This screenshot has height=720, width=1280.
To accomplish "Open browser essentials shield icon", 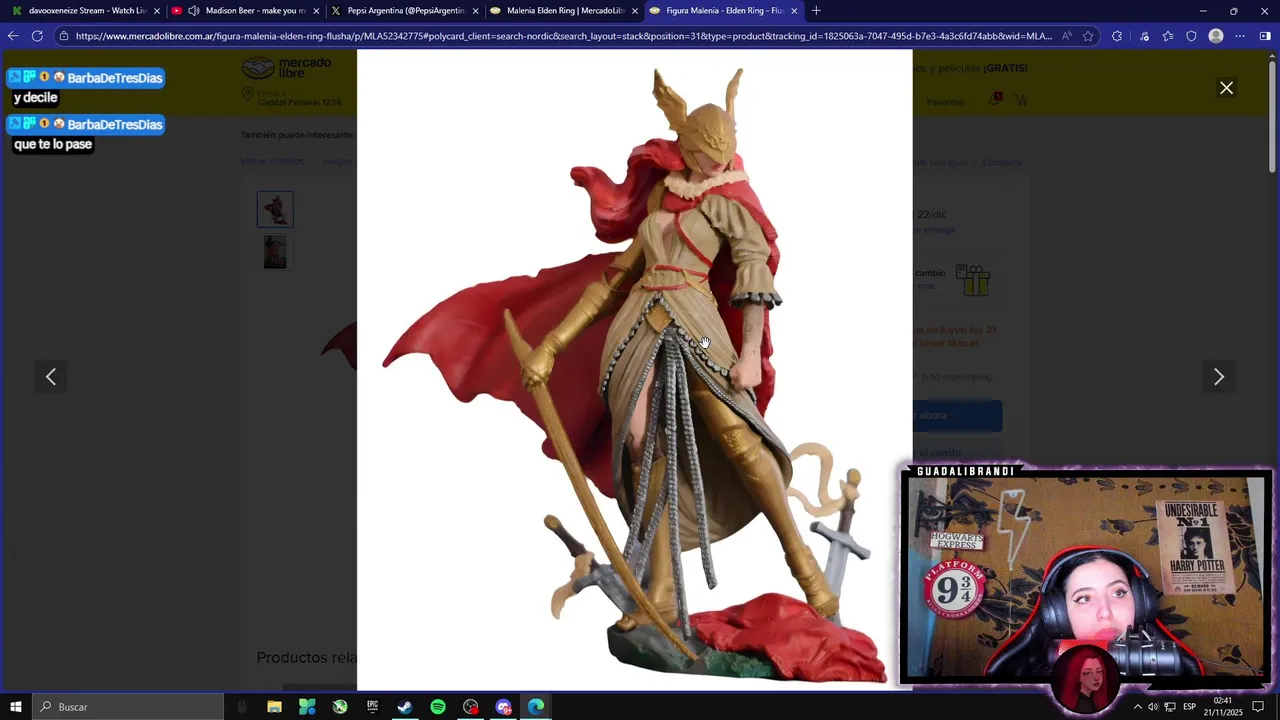I will [x=1191, y=36].
